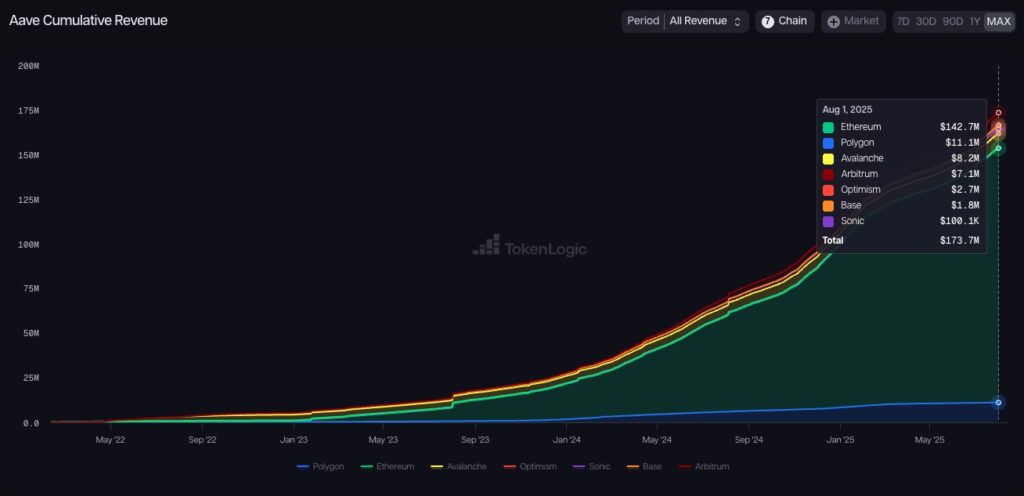1024x496 pixels.
Task: Select the 1Y time range
Action: coord(974,22)
